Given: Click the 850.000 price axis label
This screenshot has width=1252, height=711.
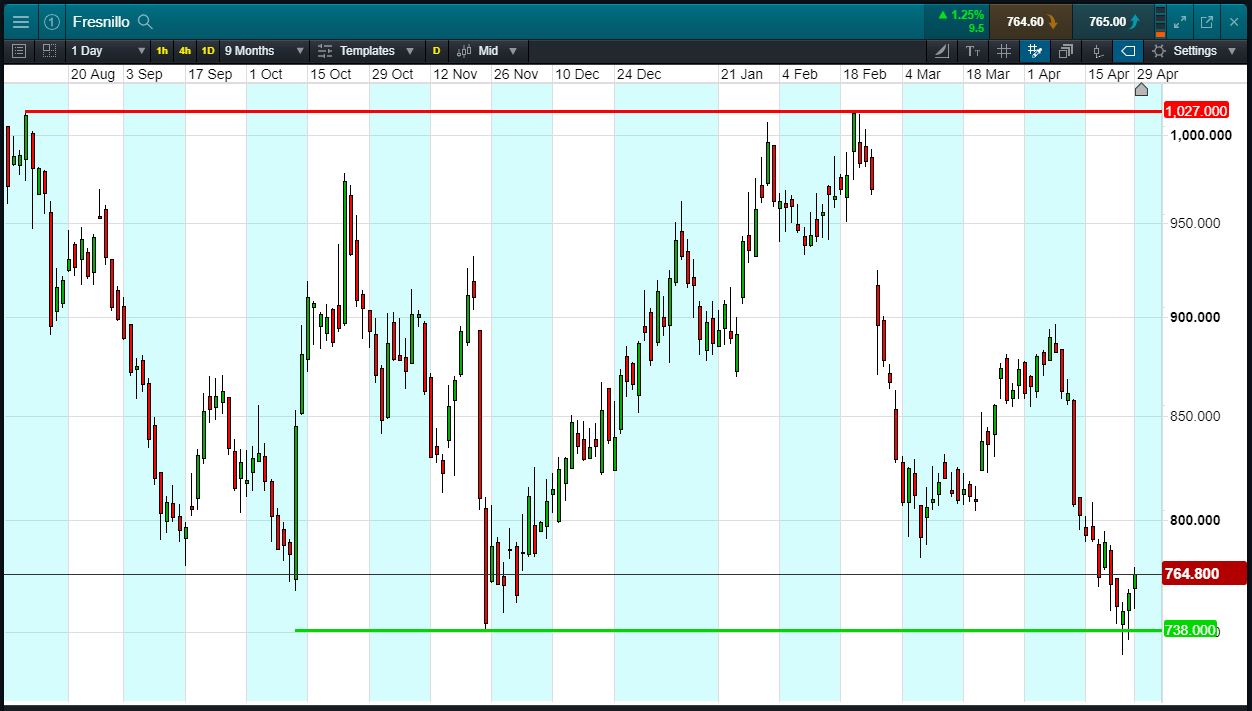Looking at the screenshot, I should [x=1195, y=416].
